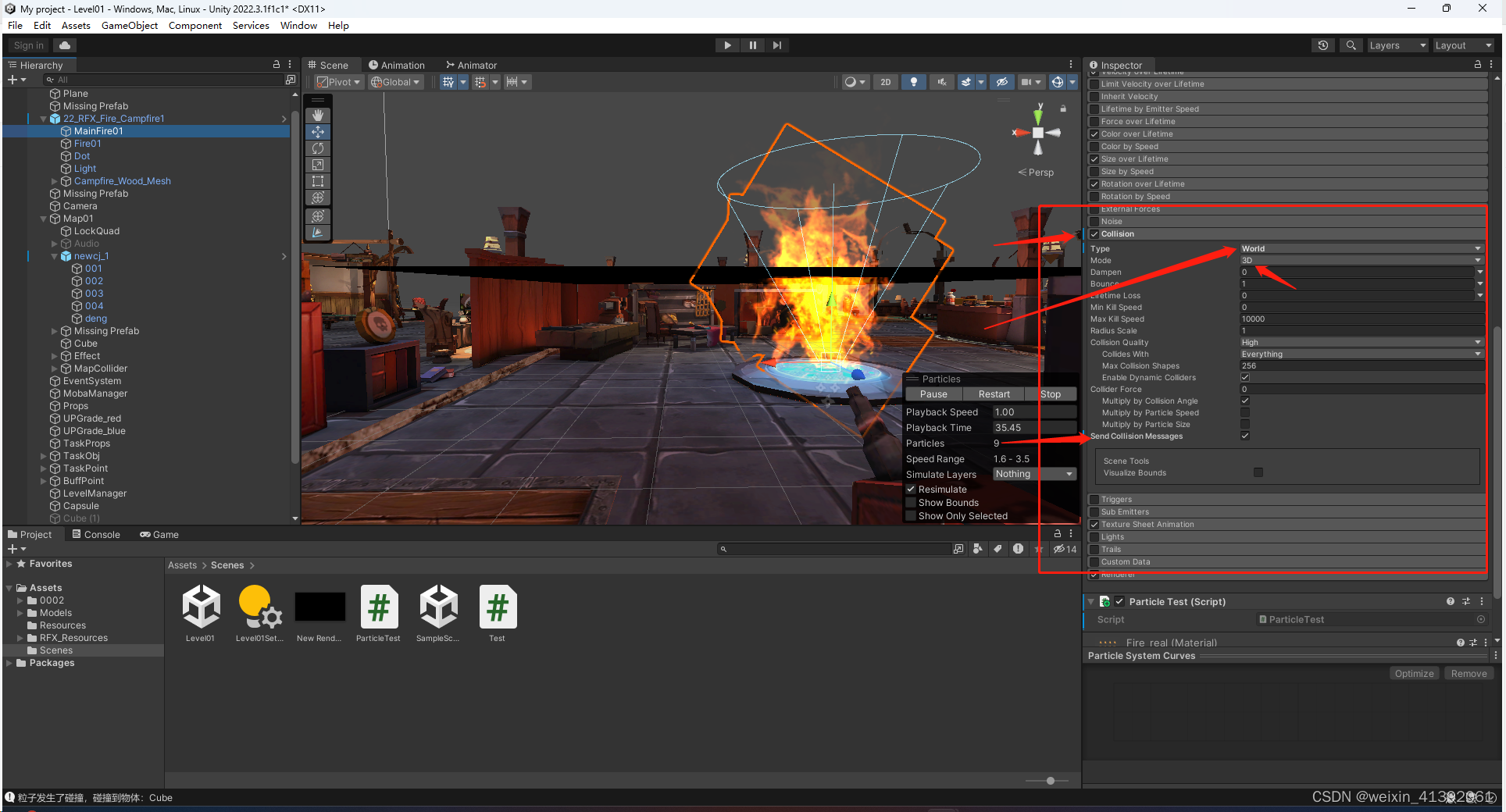Image resolution: width=1506 pixels, height=812 pixels.
Task: Switch to the Console tab
Action: click(96, 535)
